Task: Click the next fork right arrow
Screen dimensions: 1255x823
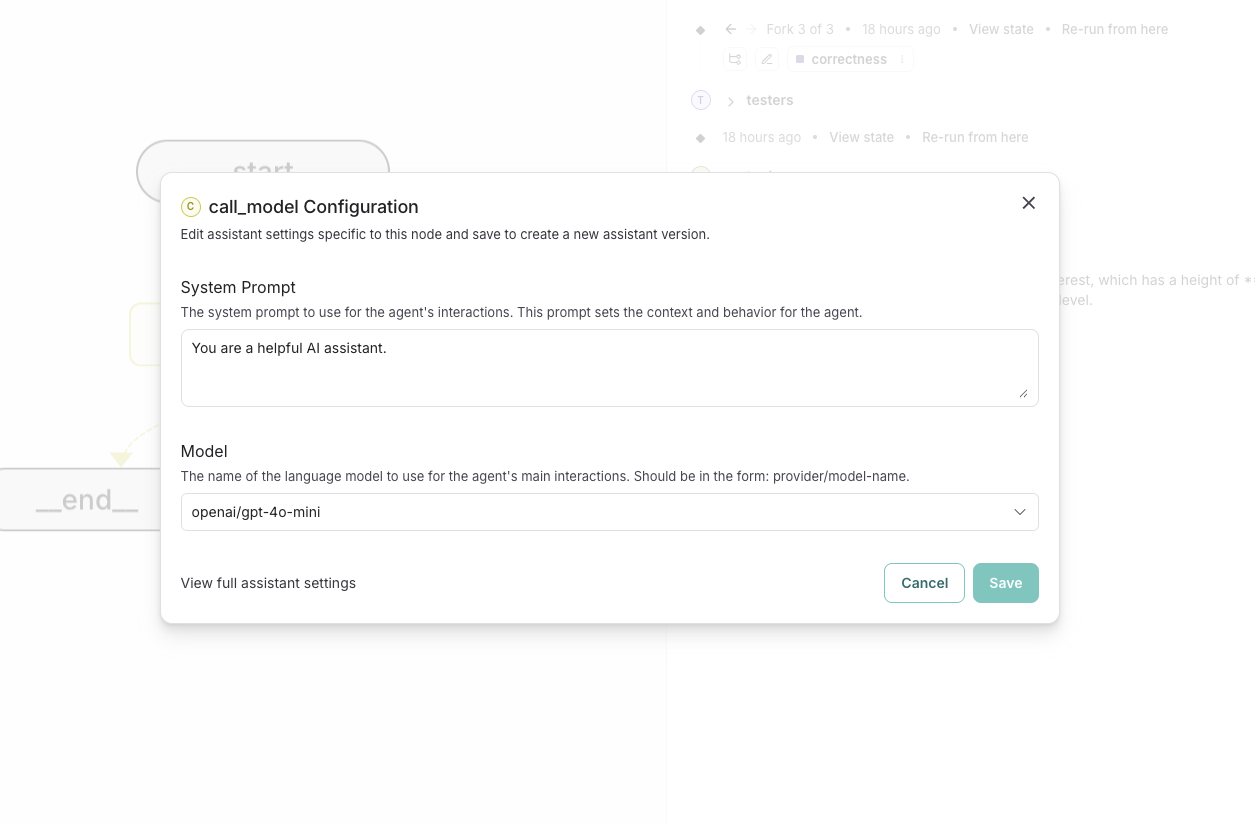Action: [751, 29]
